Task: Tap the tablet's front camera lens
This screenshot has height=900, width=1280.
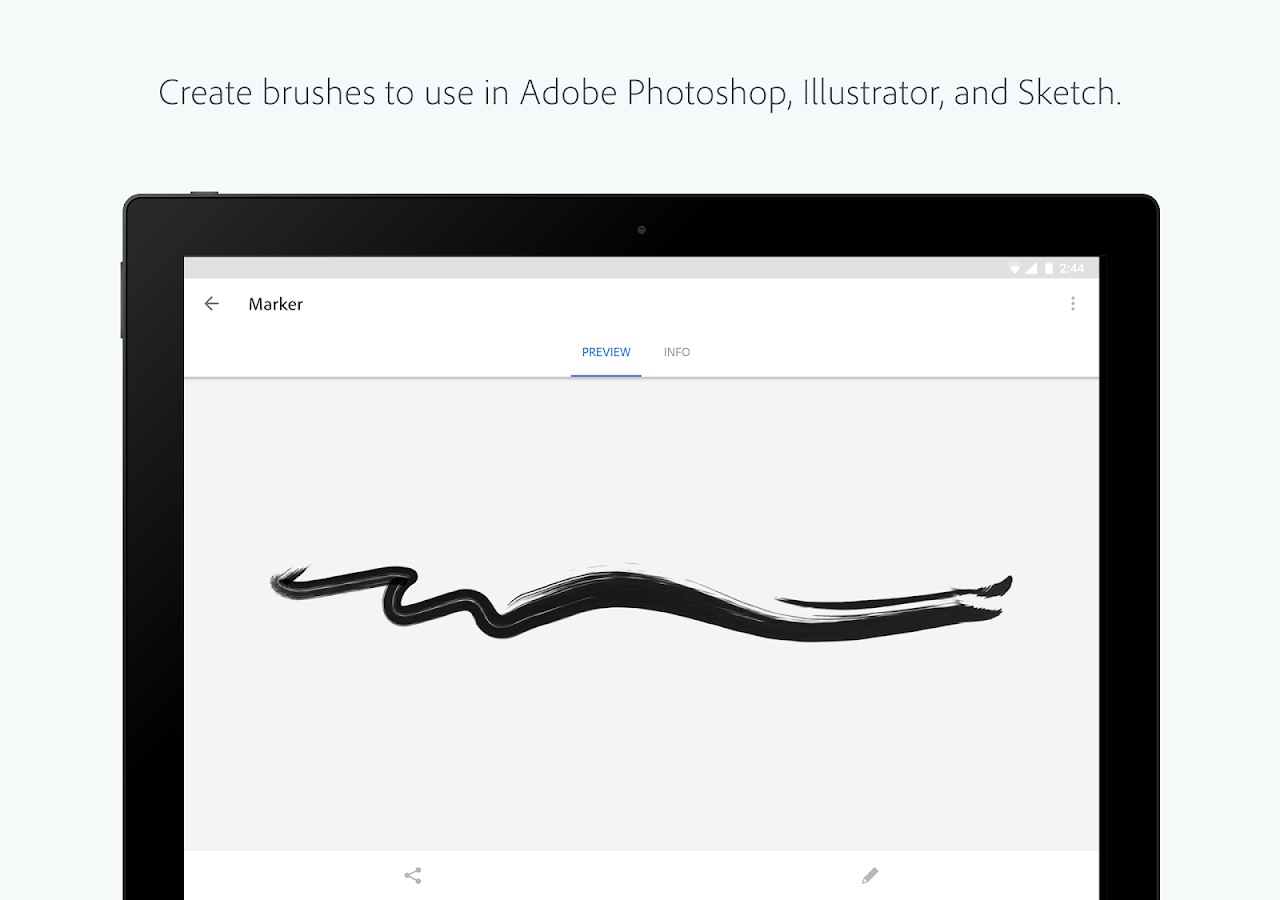Action: point(641,230)
